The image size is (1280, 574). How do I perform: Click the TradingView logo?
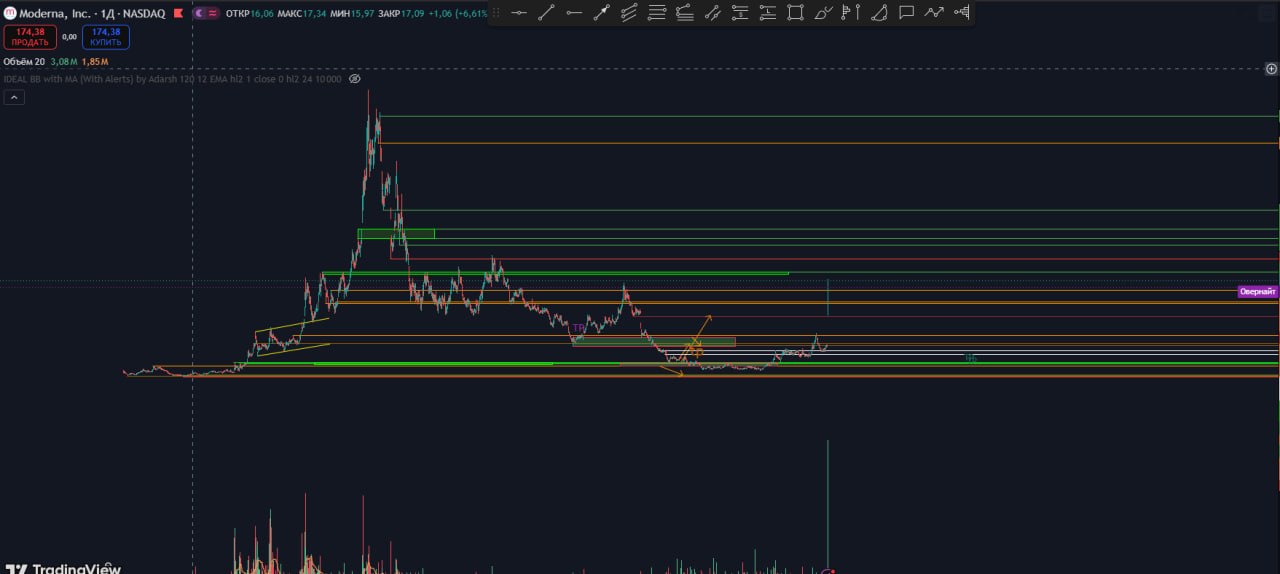click(62, 568)
